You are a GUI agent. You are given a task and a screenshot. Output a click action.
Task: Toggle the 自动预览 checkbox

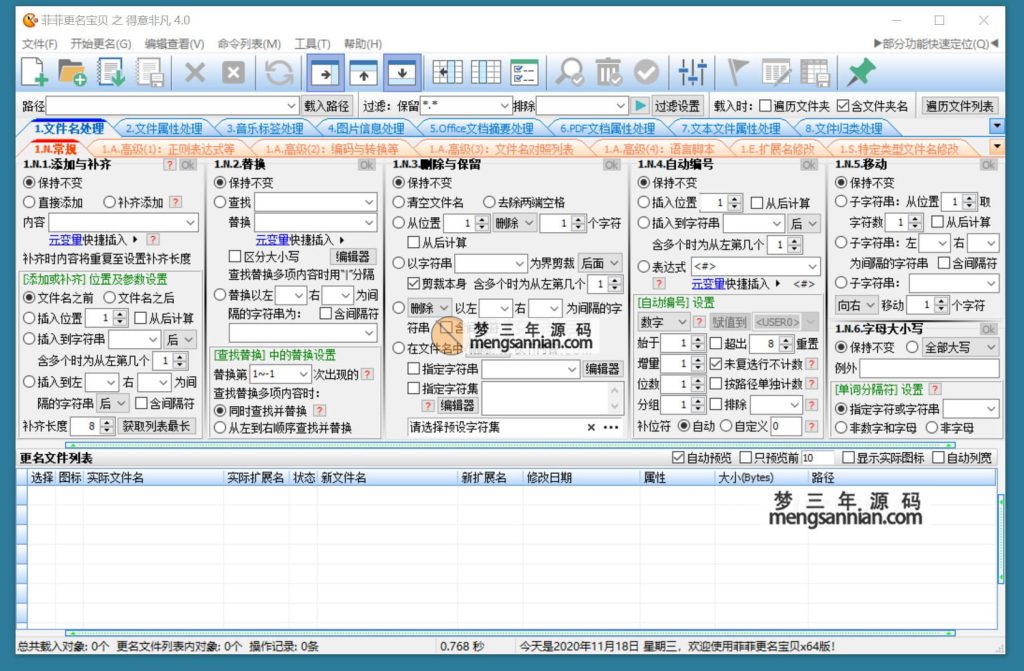click(678, 457)
